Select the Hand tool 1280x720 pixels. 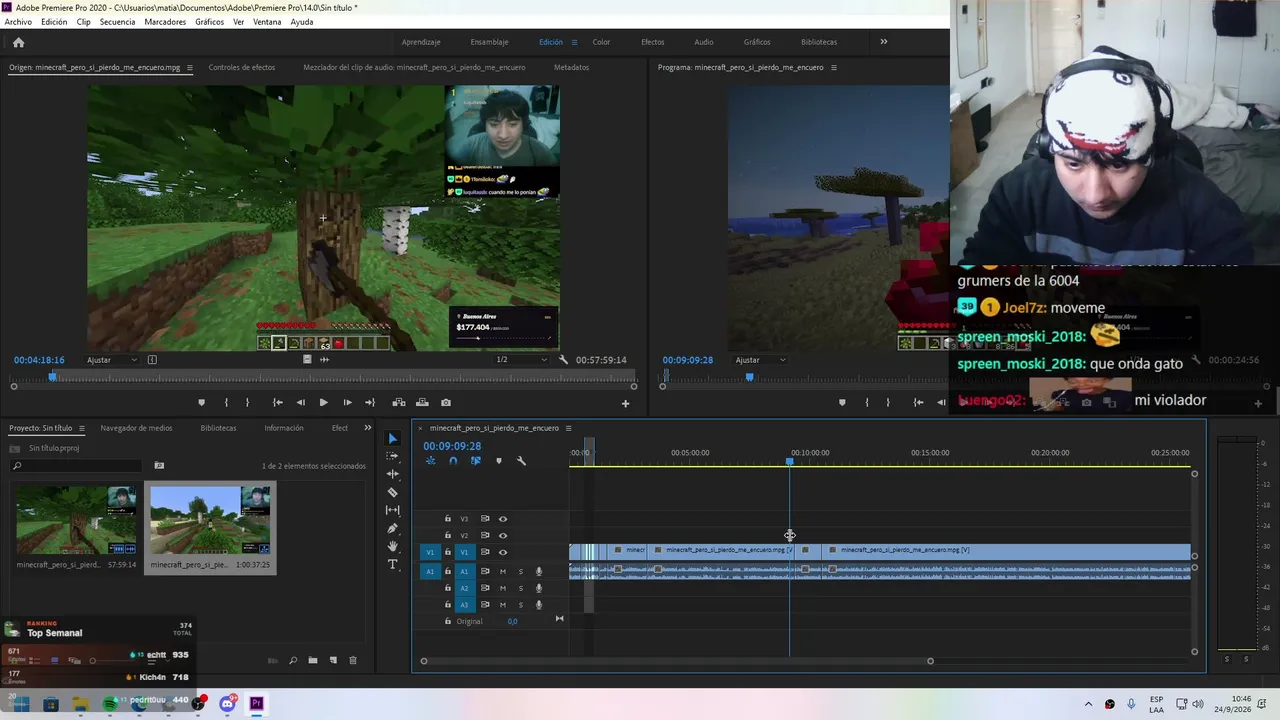[x=392, y=547]
